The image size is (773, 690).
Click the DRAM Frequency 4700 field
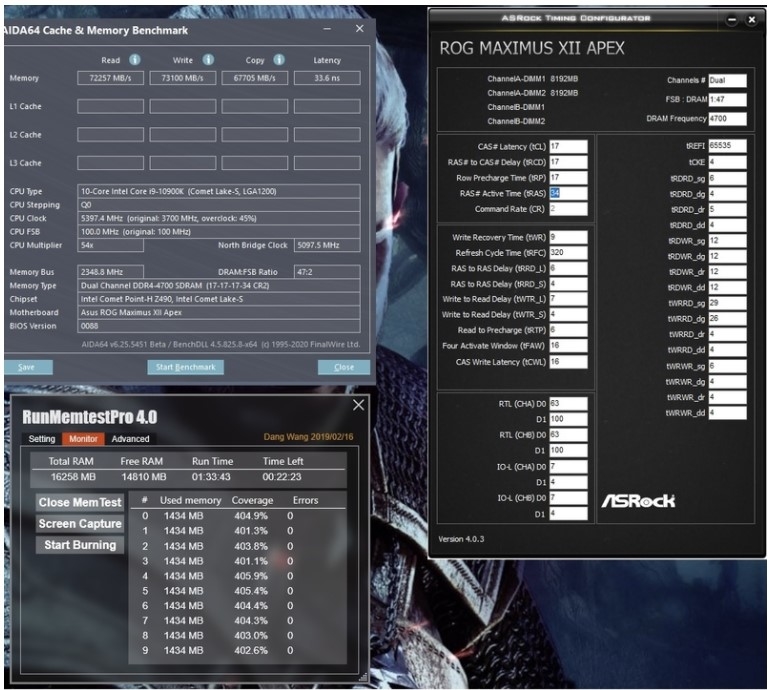tap(727, 119)
